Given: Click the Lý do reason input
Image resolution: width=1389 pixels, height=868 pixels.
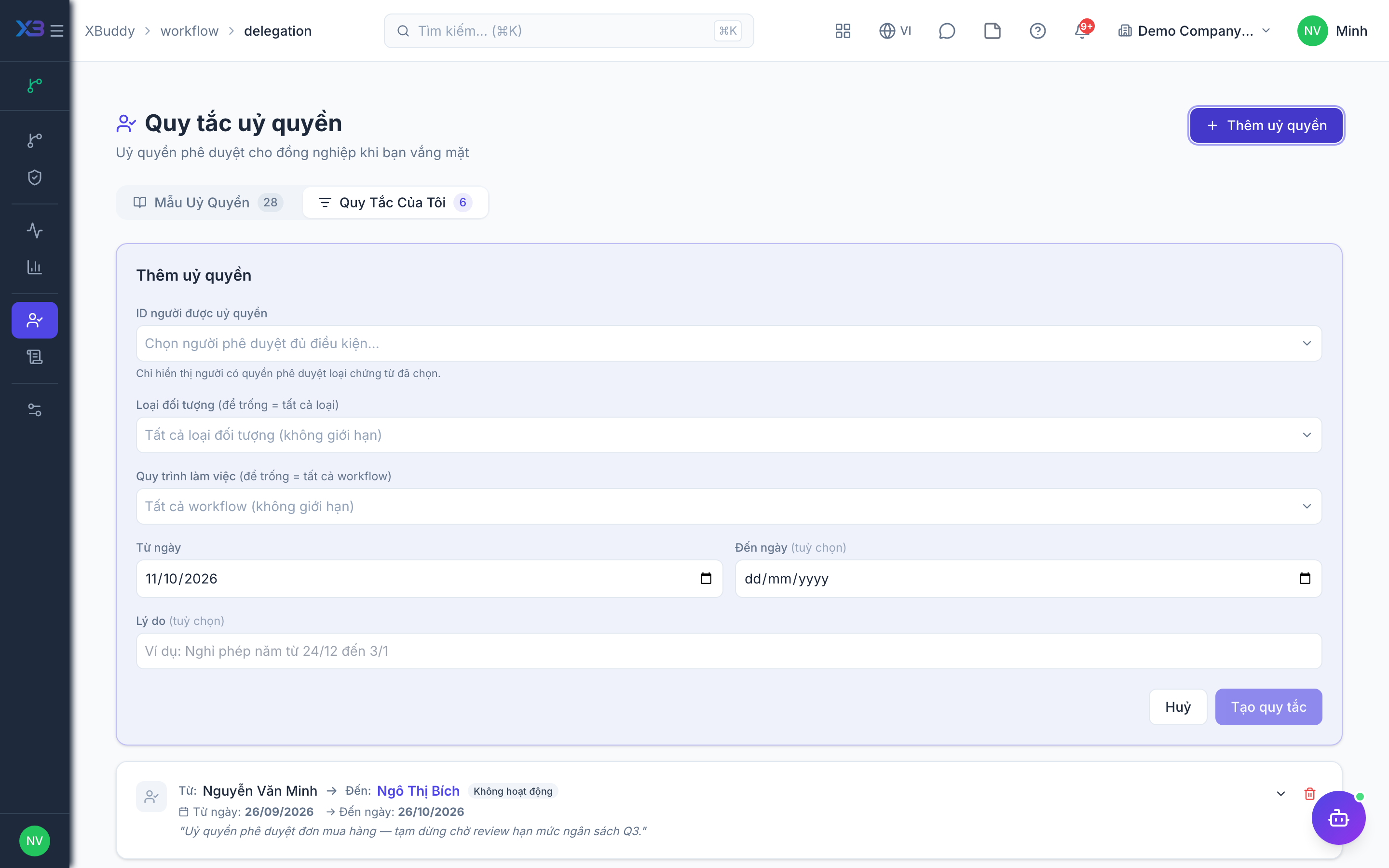Looking at the screenshot, I should [x=729, y=651].
